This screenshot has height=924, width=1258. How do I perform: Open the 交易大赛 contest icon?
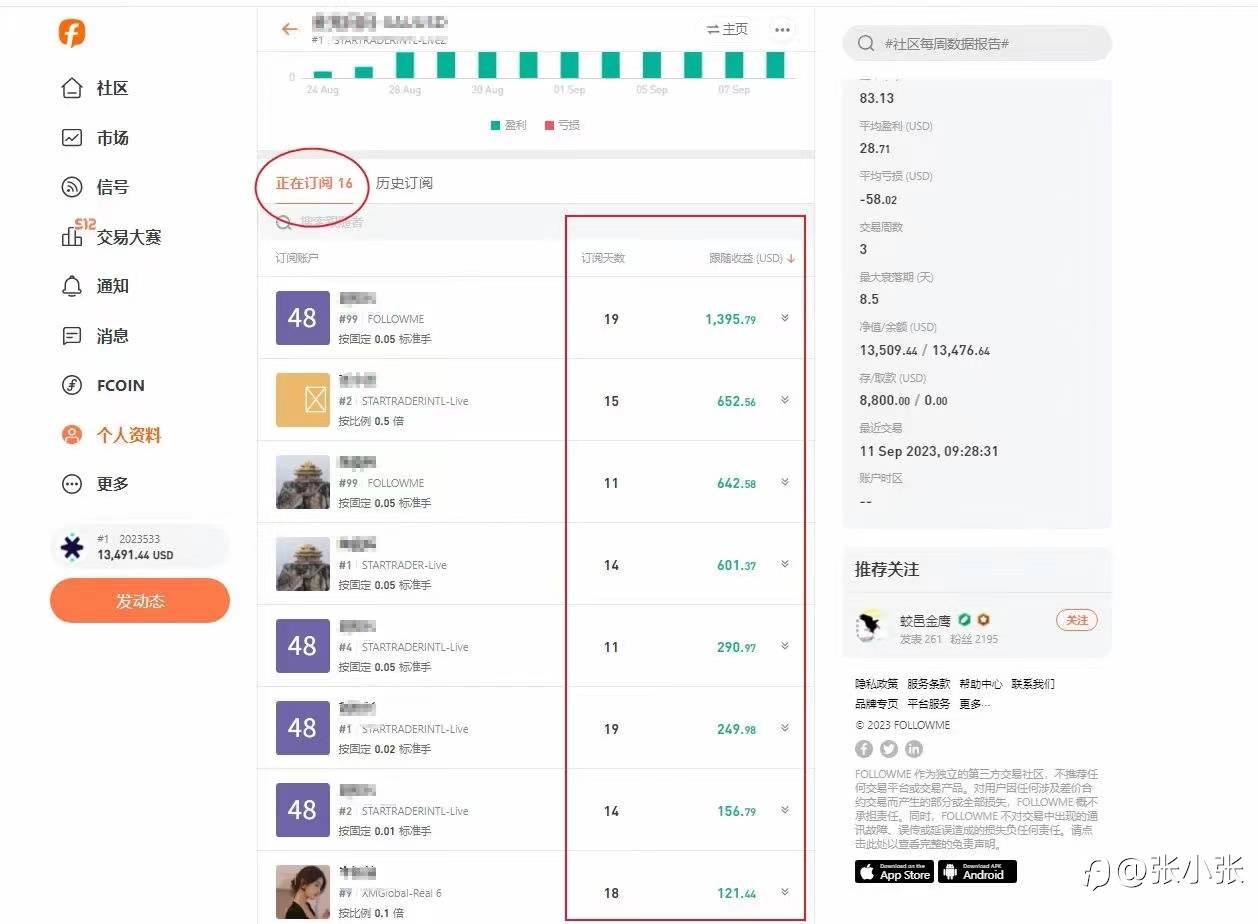click(x=72, y=237)
